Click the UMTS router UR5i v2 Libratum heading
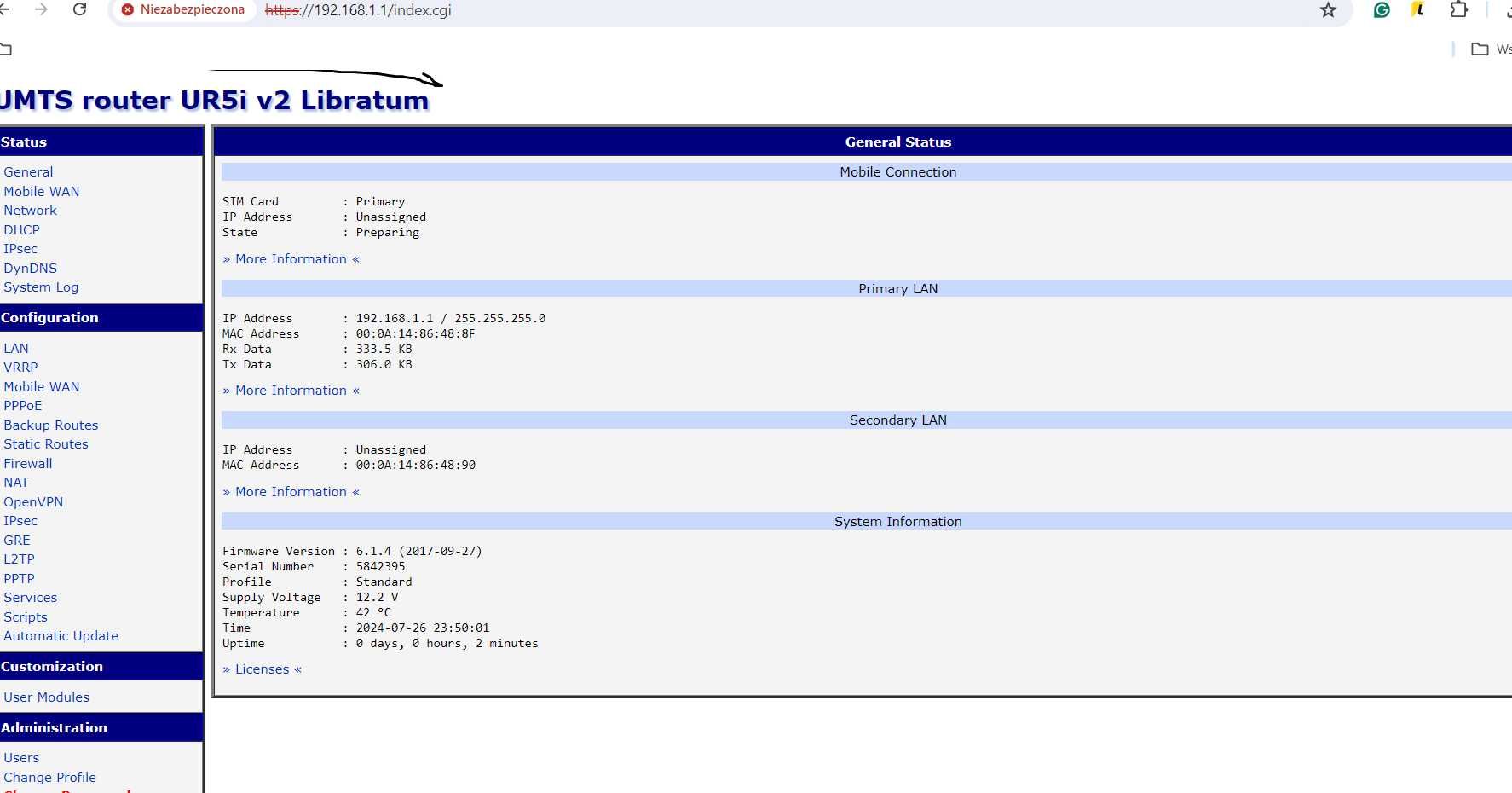 [214, 101]
